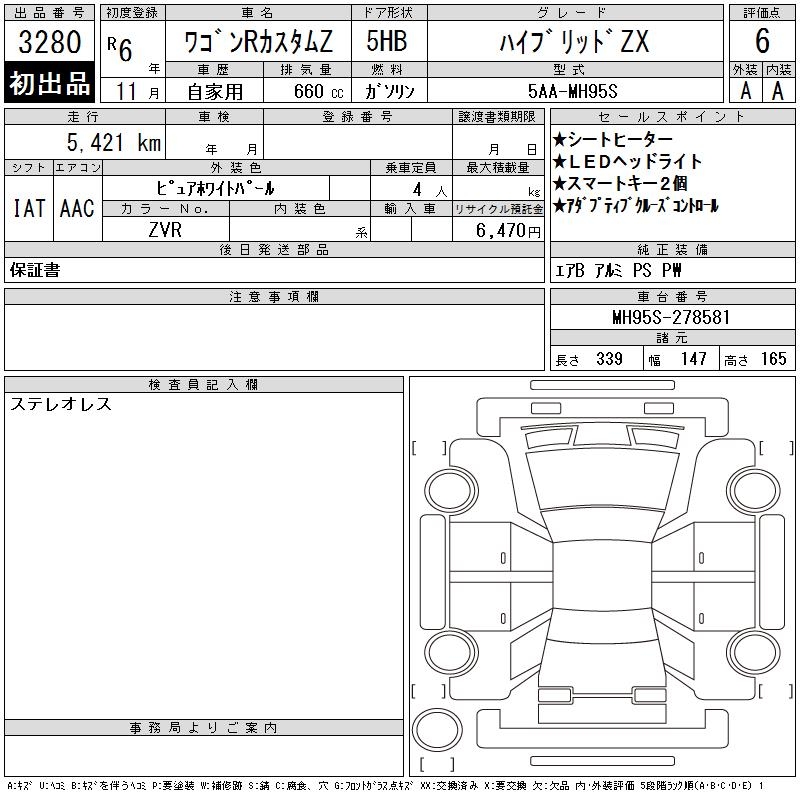800x800 pixels.
Task: Click the color code ZVR field
Action: 165,229
